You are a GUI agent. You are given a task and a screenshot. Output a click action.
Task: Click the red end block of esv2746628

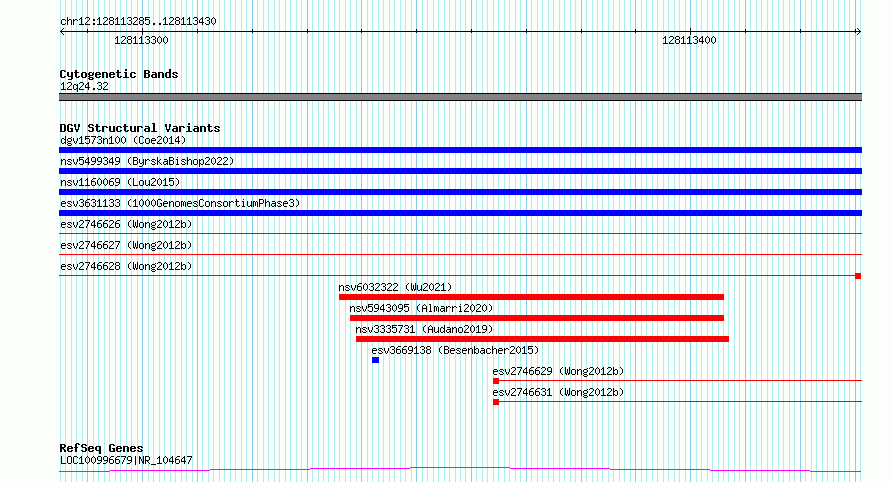tap(858, 276)
